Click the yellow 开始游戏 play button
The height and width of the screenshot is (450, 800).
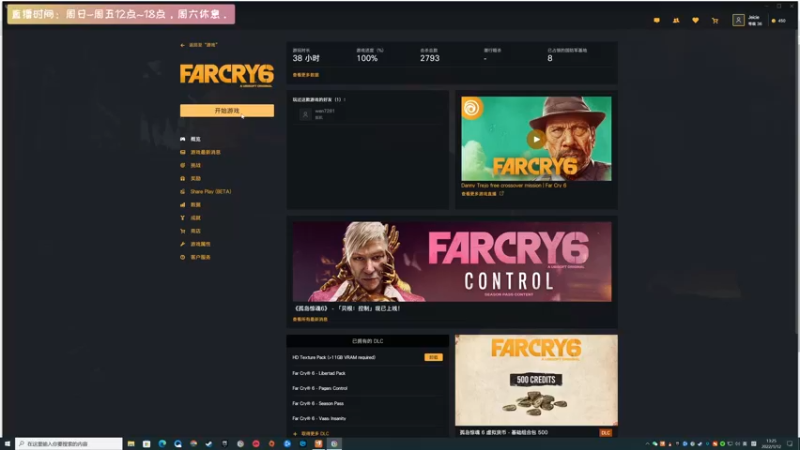point(227,111)
